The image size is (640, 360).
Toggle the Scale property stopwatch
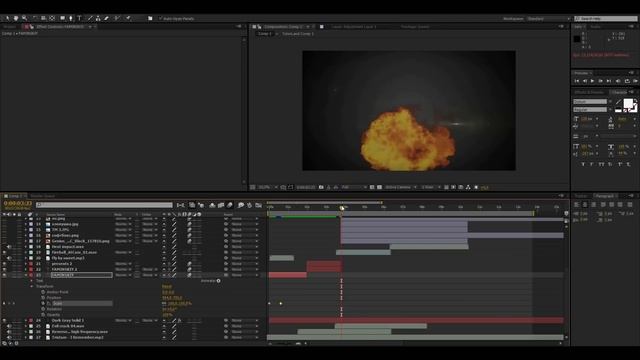[43, 303]
